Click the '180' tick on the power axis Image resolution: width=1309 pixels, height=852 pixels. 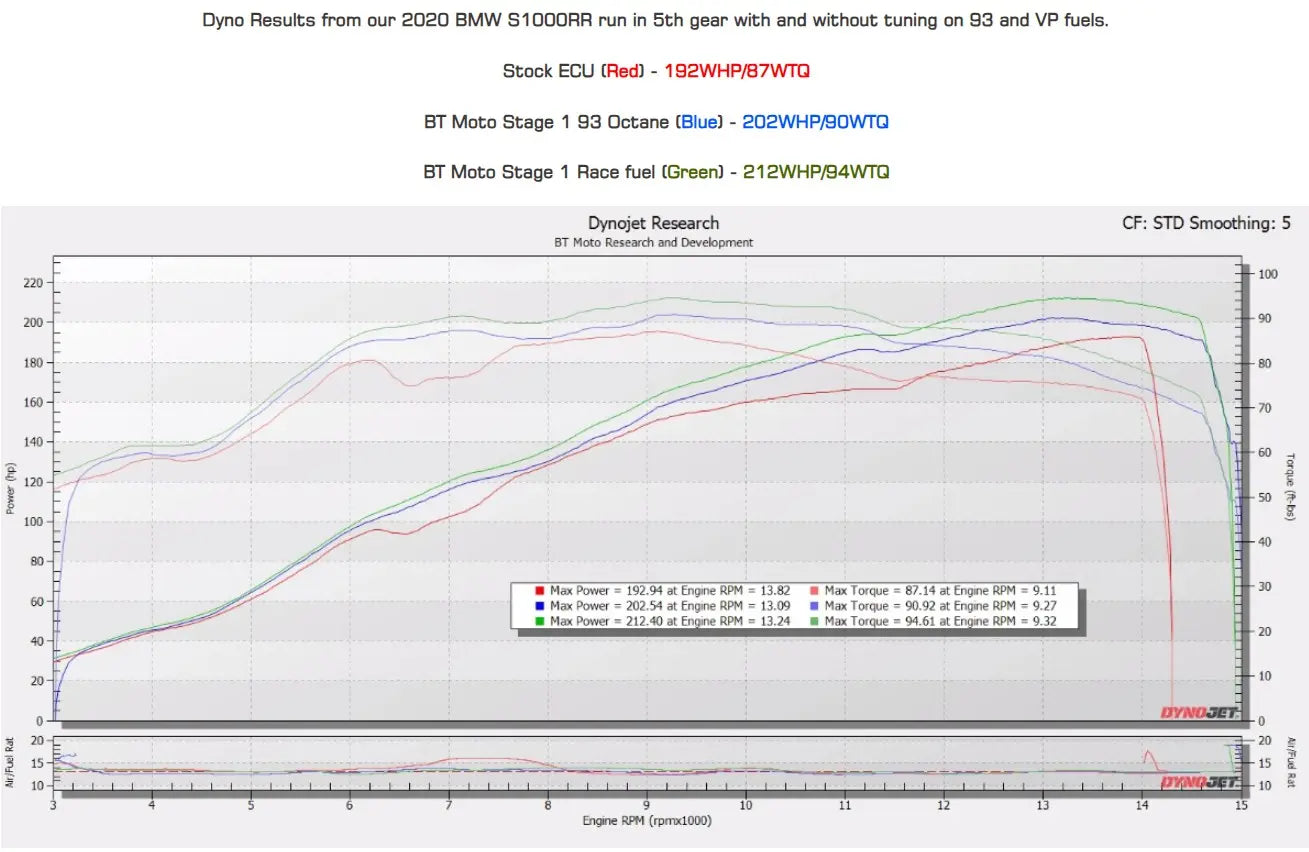click(x=33, y=363)
